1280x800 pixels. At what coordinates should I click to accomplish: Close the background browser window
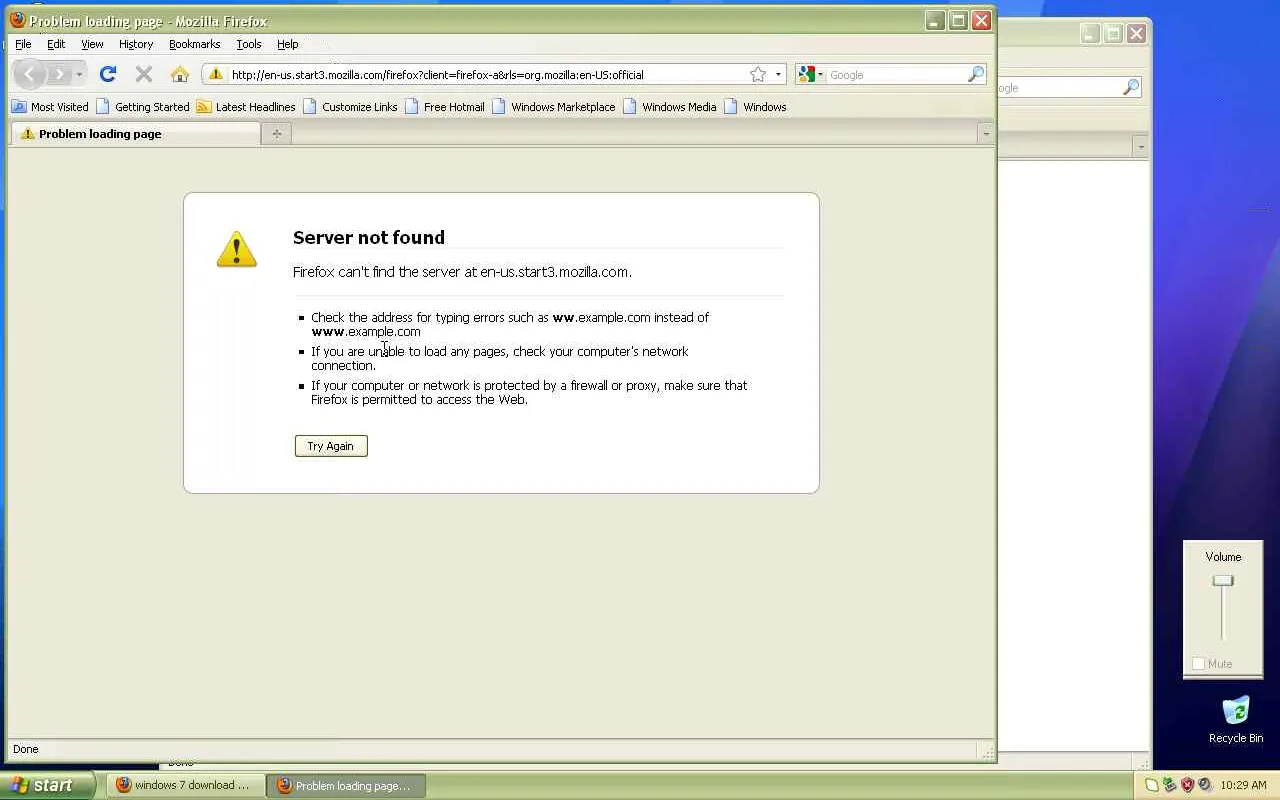tap(1137, 34)
